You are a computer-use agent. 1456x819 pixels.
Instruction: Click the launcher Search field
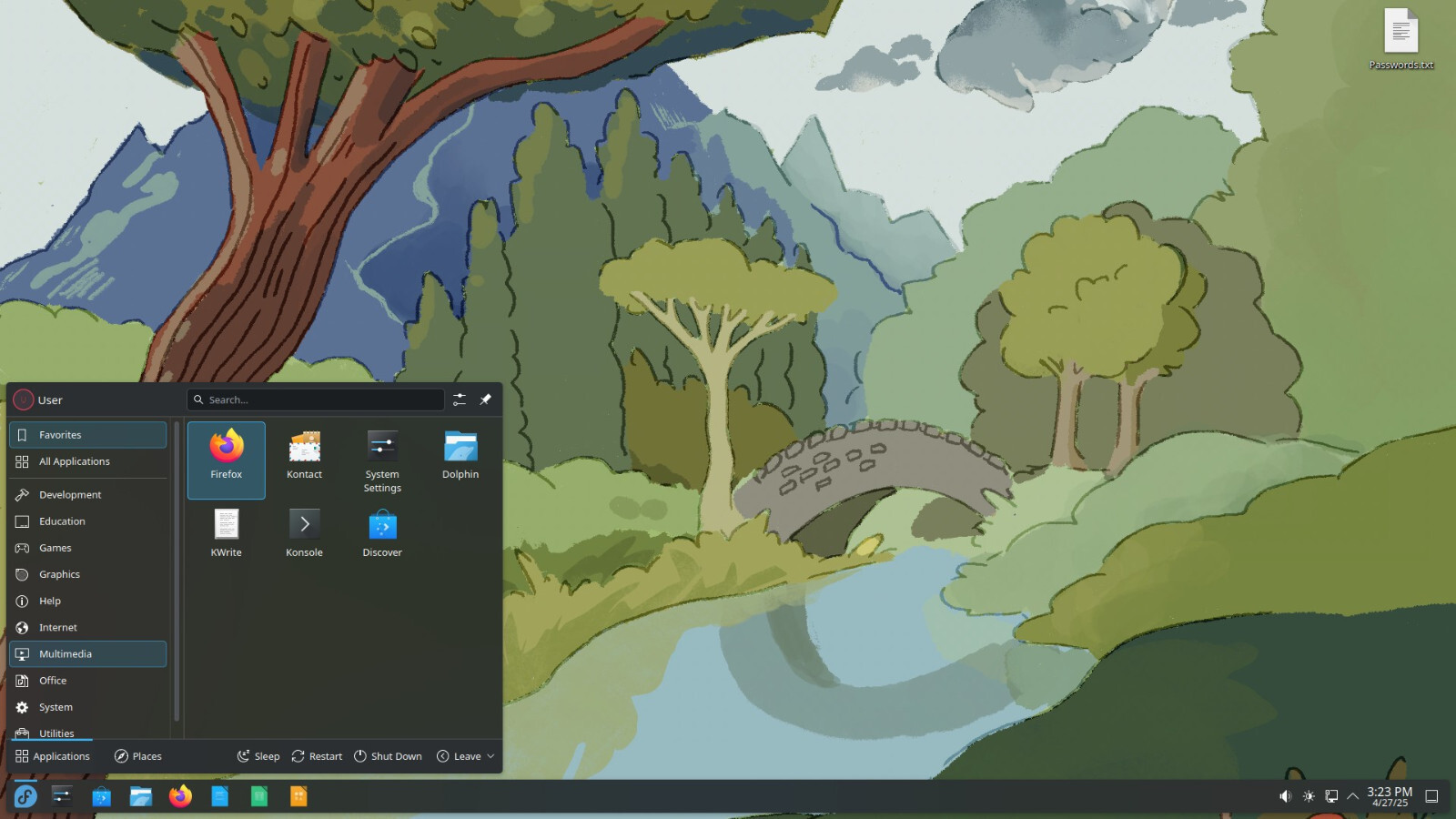[316, 399]
